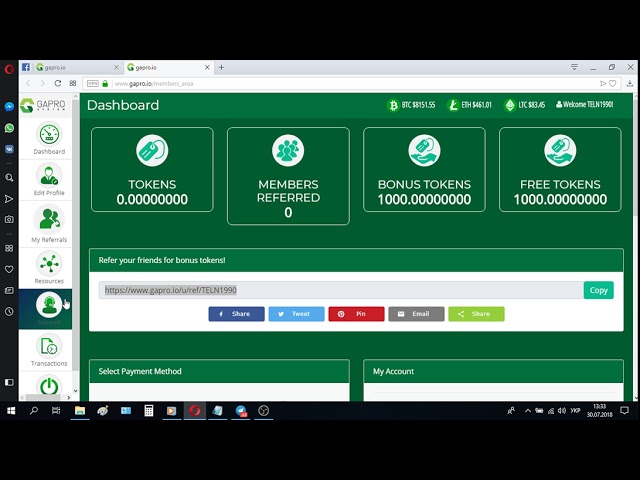Open Bookmarks heart in Opera sidebar

pyautogui.click(x=9, y=269)
